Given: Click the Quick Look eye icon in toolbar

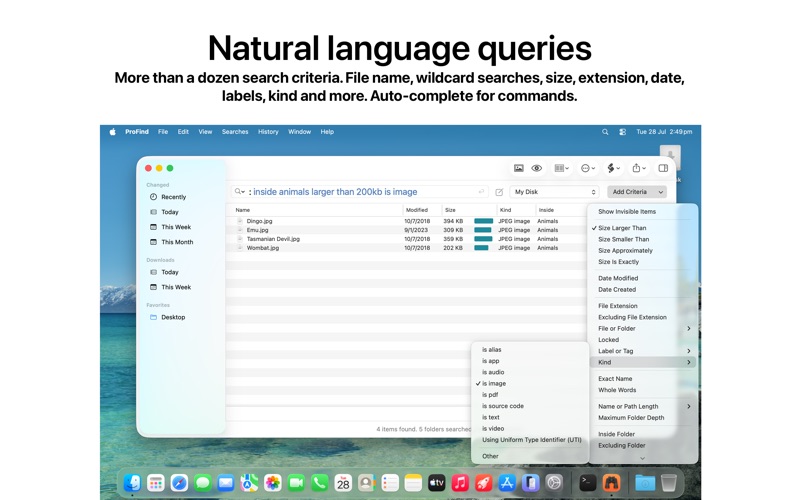Looking at the screenshot, I should tap(536, 168).
